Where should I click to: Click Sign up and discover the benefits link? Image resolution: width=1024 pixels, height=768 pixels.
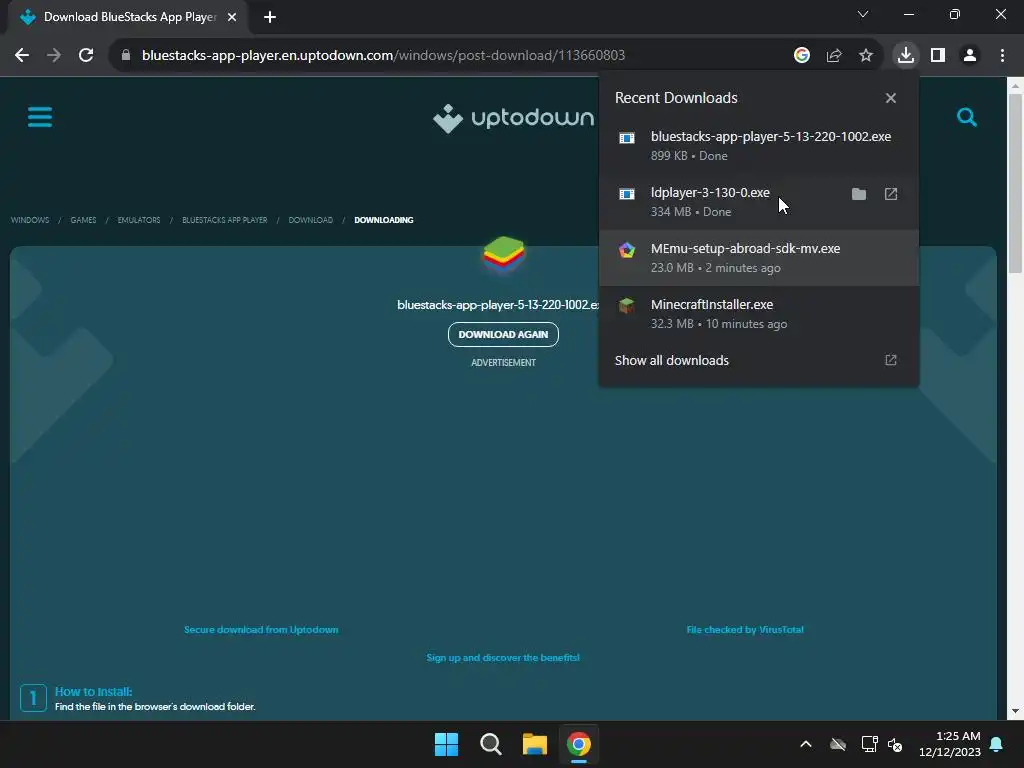[x=503, y=658]
